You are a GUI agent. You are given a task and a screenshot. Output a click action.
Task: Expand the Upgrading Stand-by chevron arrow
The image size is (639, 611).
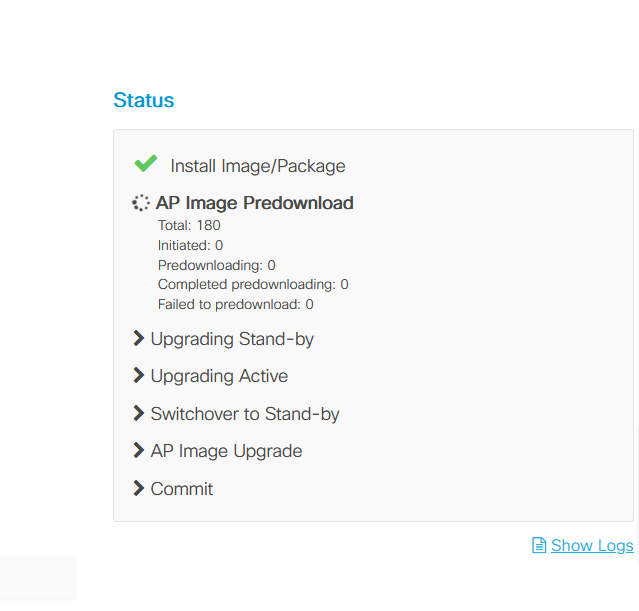click(x=138, y=339)
